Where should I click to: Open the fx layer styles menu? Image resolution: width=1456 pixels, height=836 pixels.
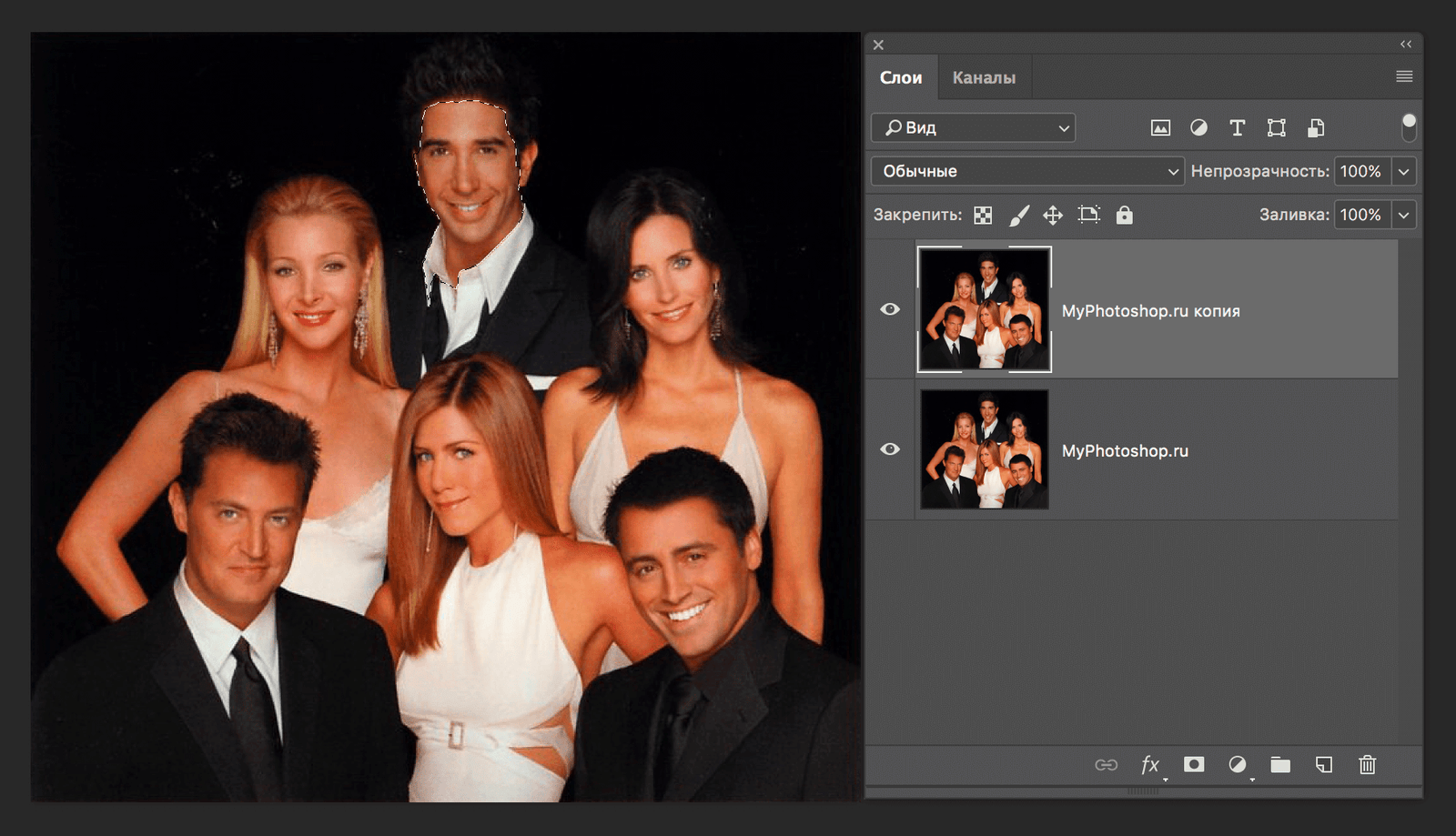1150,764
